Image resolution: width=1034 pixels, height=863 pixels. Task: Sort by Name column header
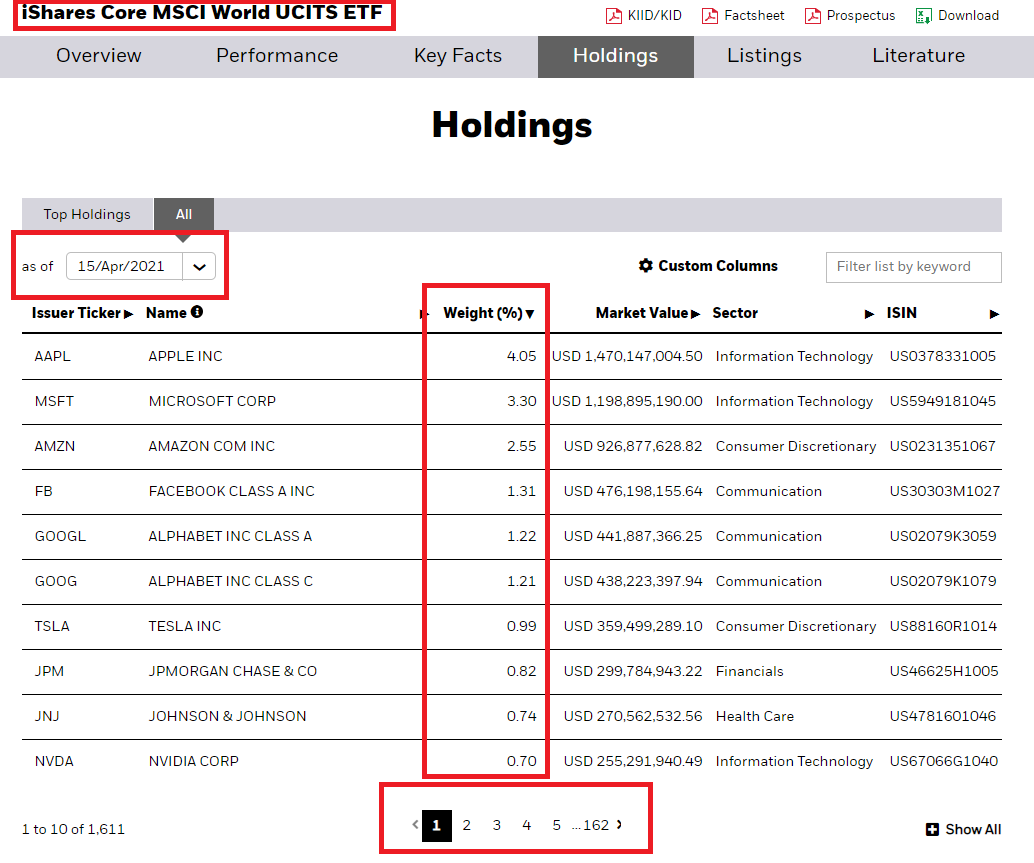(x=166, y=313)
